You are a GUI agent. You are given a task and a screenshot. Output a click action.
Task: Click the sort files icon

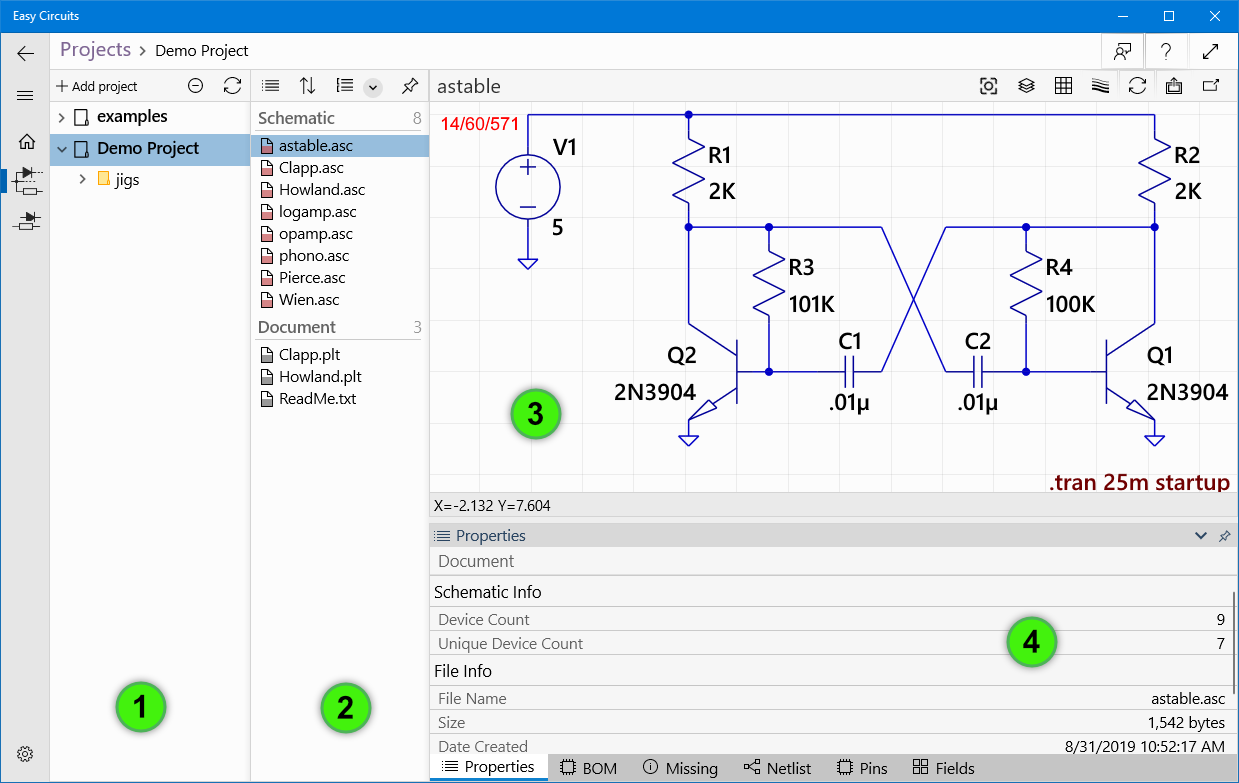click(x=307, y=86)
